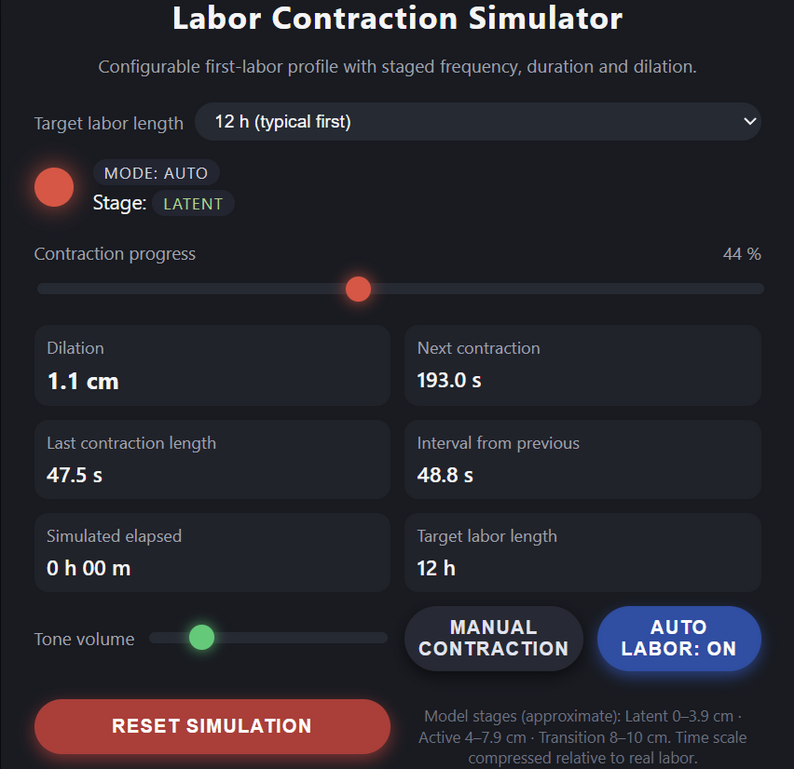Click the Last contraction length card
Viewport: 794px width, 769px height.
212,459
